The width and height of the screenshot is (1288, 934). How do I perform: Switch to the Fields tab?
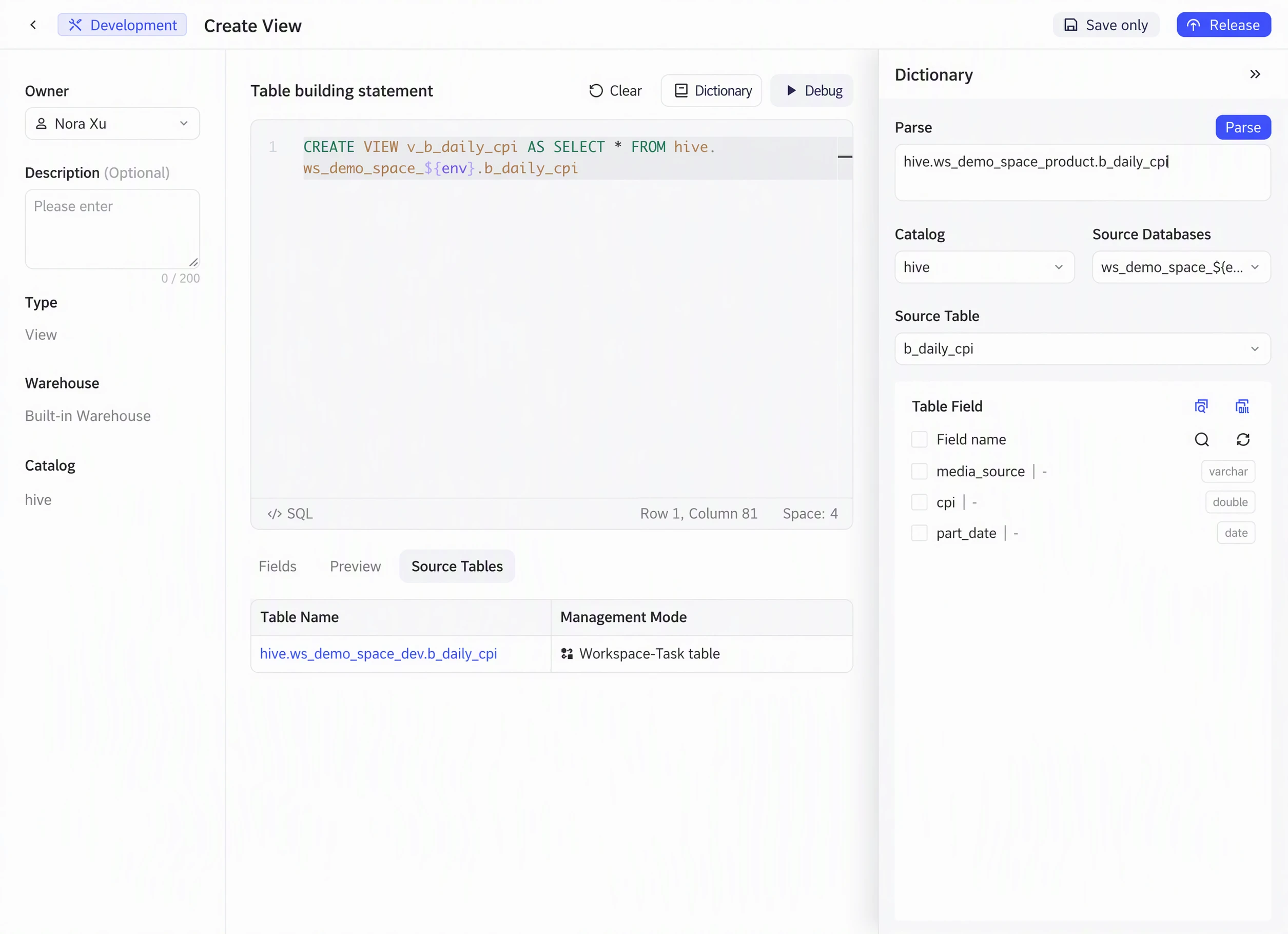pyautogui.click(x=278, y=567)
